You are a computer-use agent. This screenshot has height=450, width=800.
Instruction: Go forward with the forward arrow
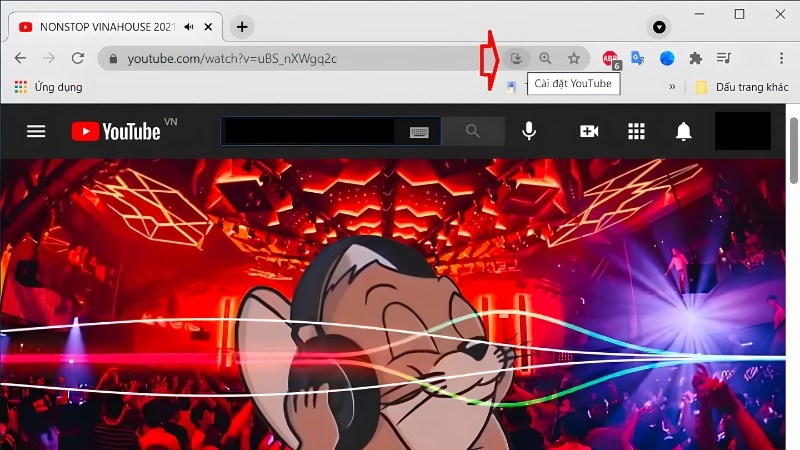pyautogui.click(x=49, y=58)
